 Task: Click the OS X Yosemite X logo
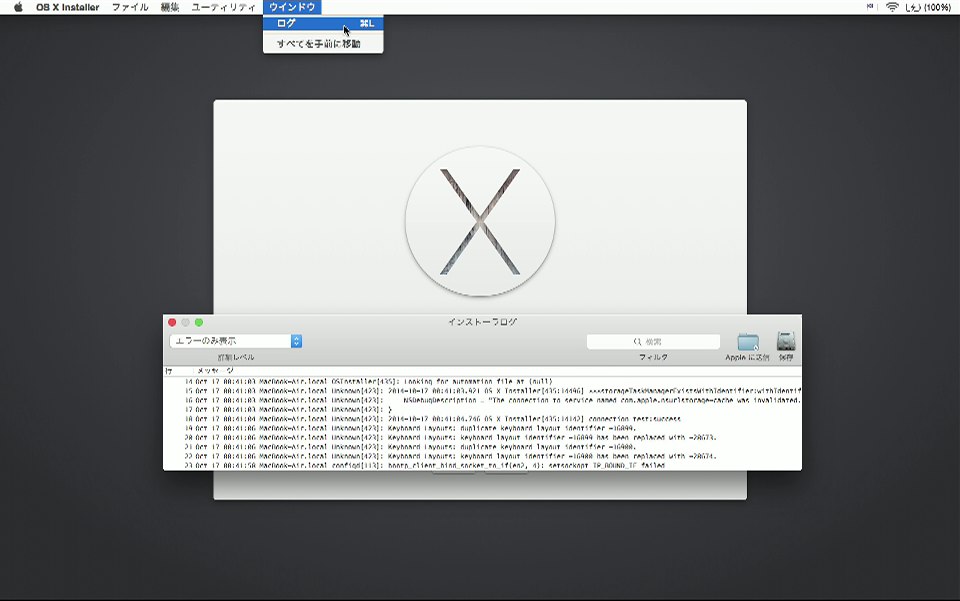(x=480, y=222)
